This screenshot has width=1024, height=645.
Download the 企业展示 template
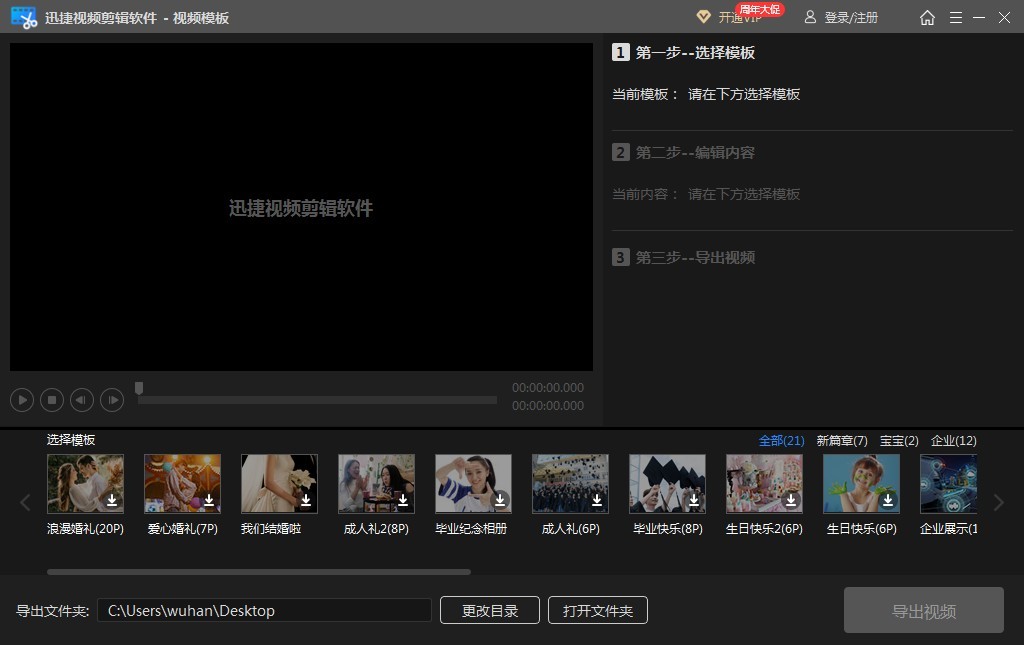[x=967, y=500]
